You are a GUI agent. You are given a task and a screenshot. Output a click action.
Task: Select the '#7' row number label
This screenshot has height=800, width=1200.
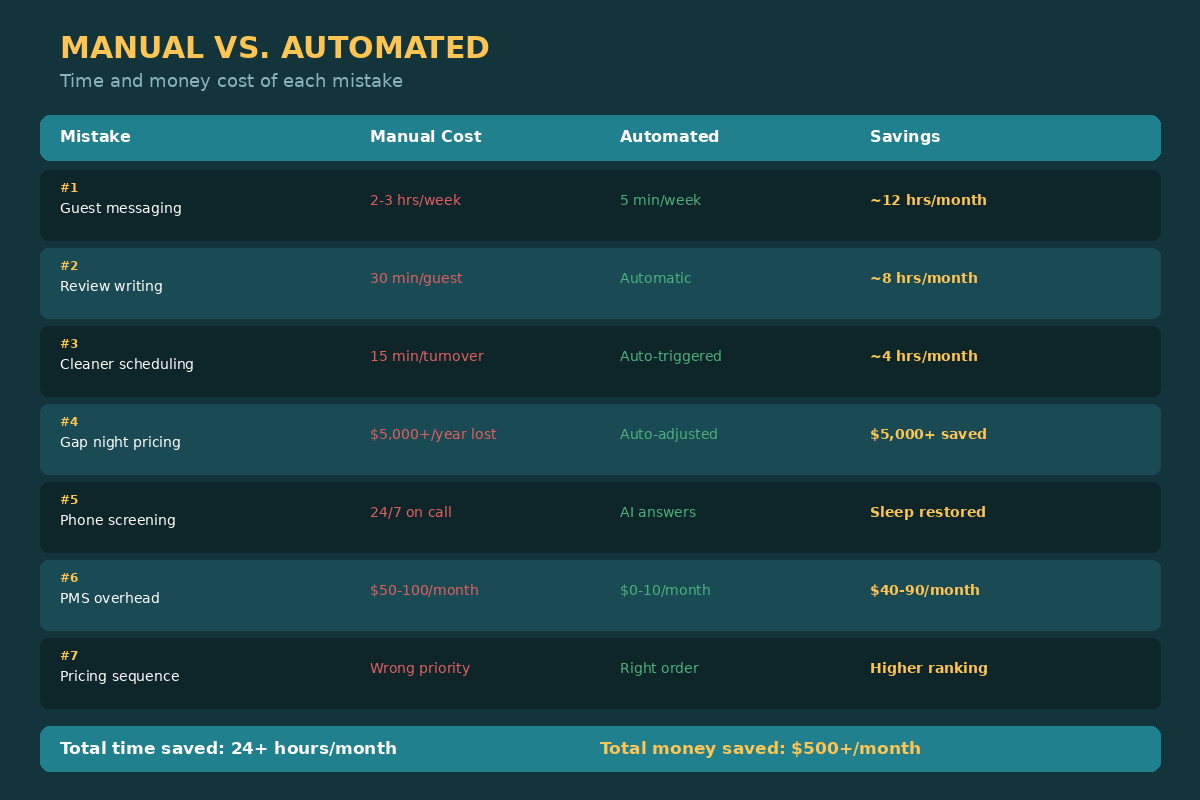(x=69, y=656)
